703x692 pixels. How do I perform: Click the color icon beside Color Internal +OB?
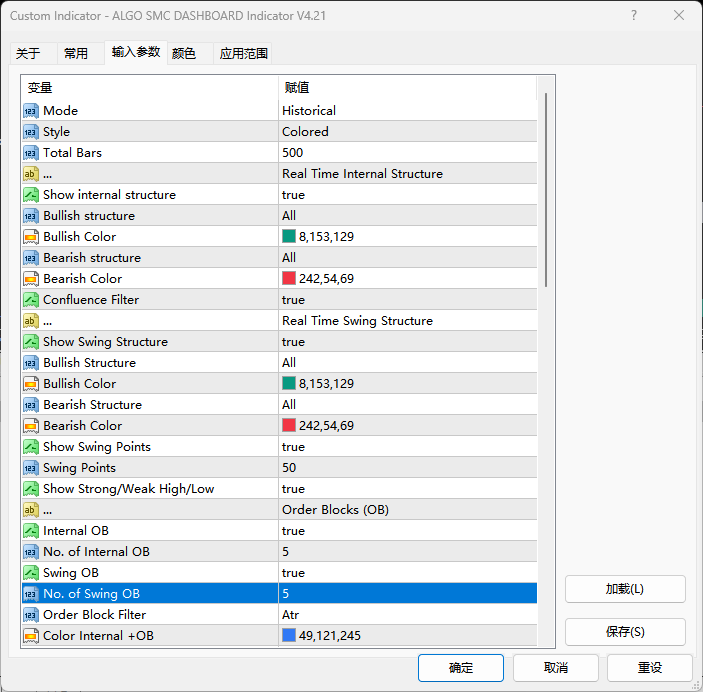[x=30, y=636]
